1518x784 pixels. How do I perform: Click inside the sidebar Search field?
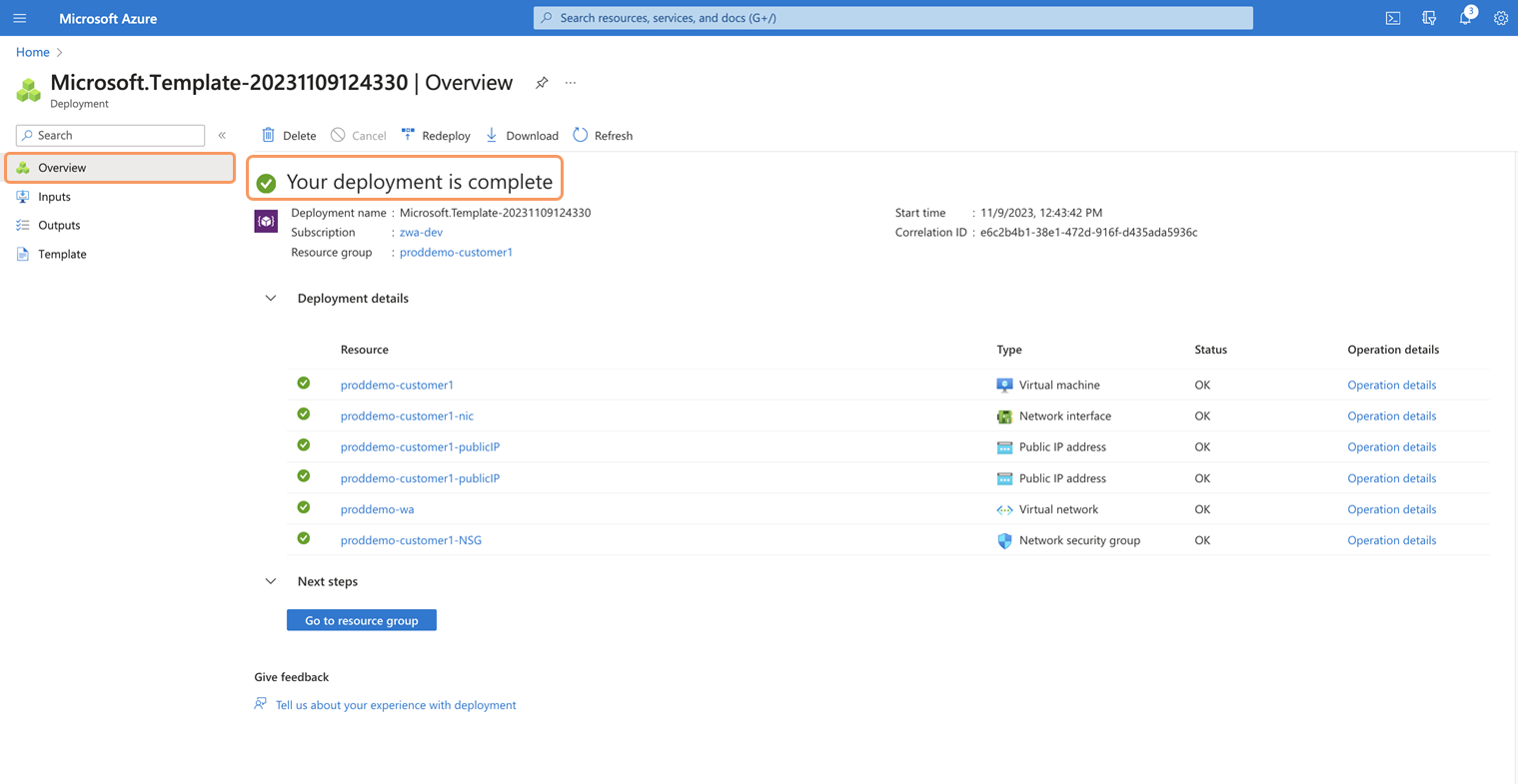pos(110,135)
